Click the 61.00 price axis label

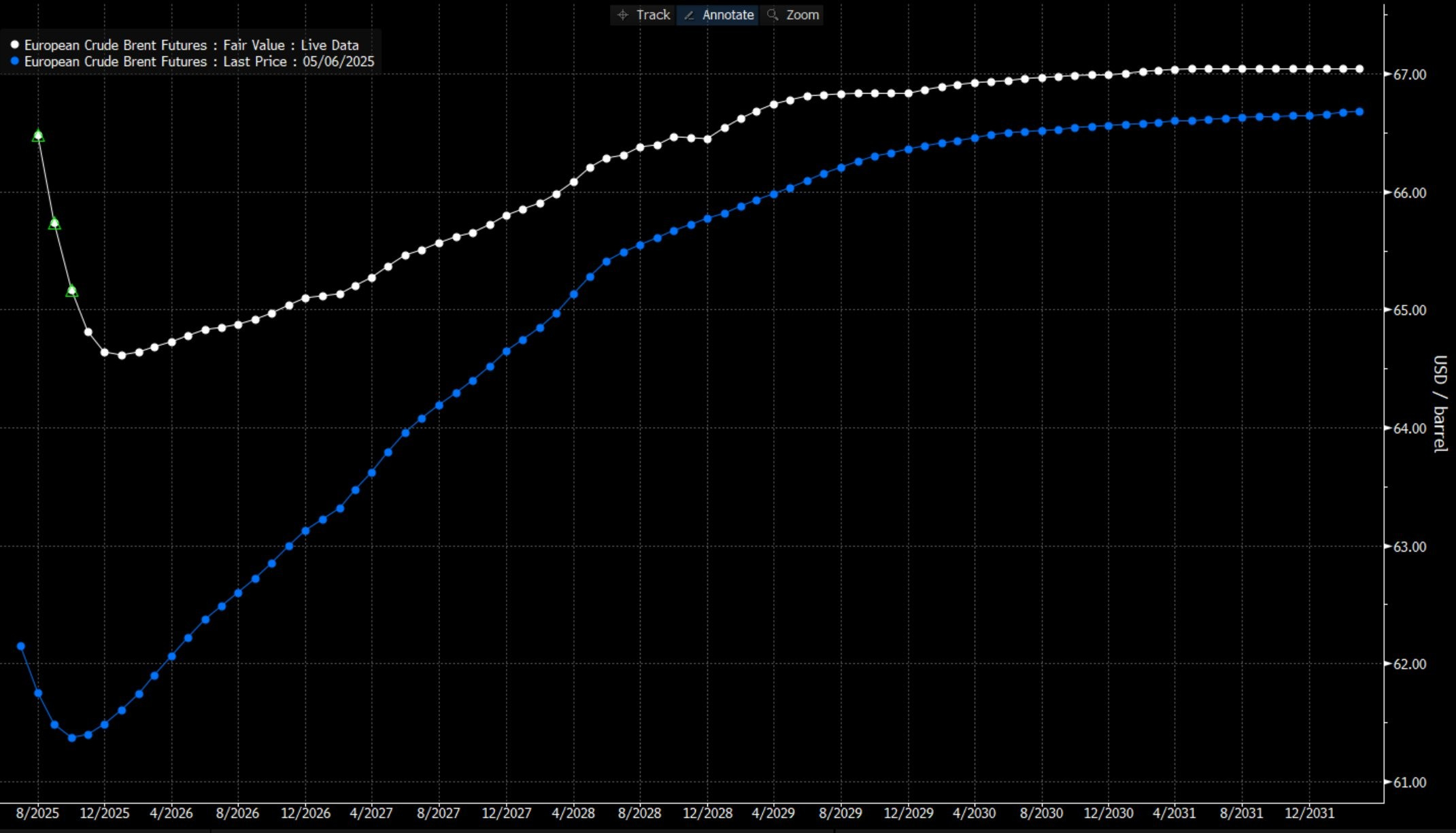click(1409, 783)
